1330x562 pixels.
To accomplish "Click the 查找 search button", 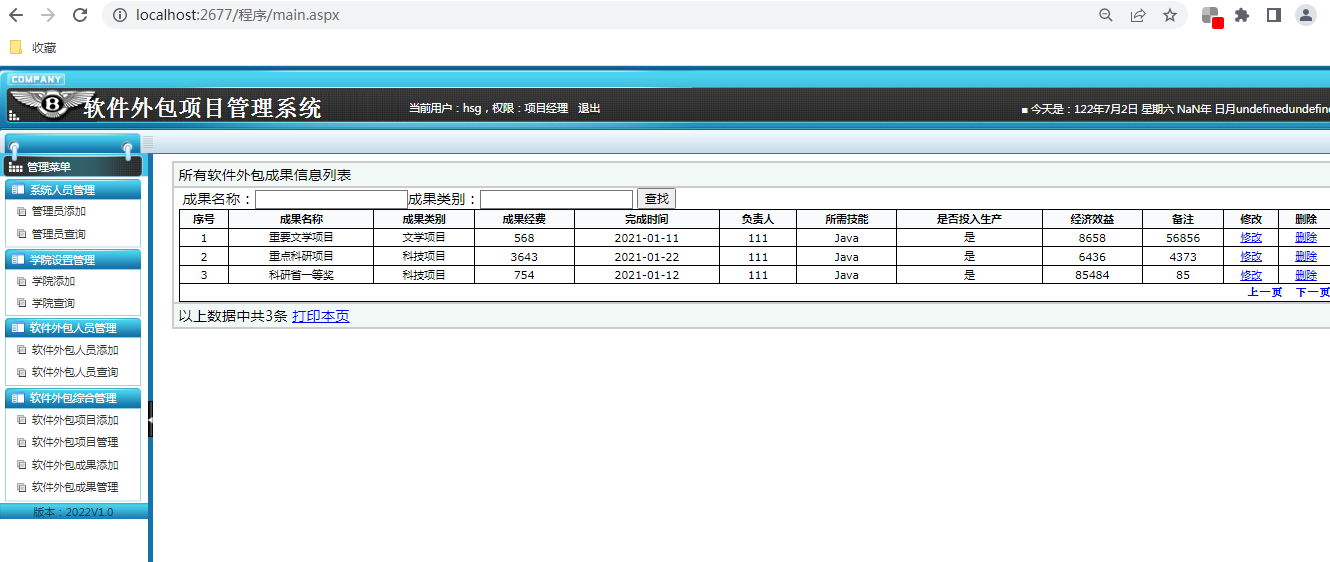I will tap(656, 199).
